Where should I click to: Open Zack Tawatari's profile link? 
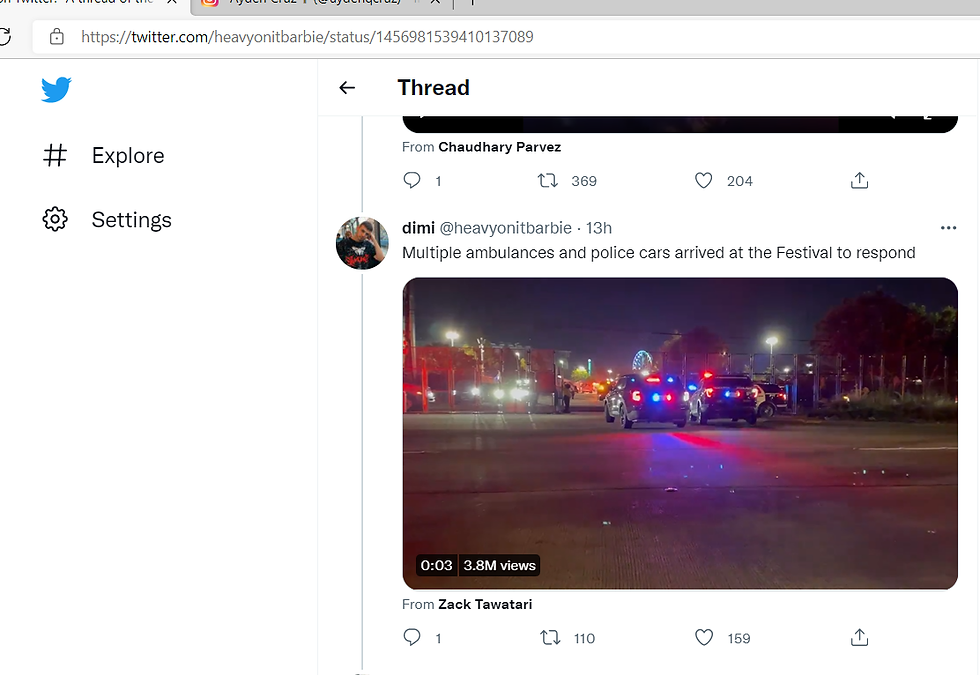pos(485,604)
